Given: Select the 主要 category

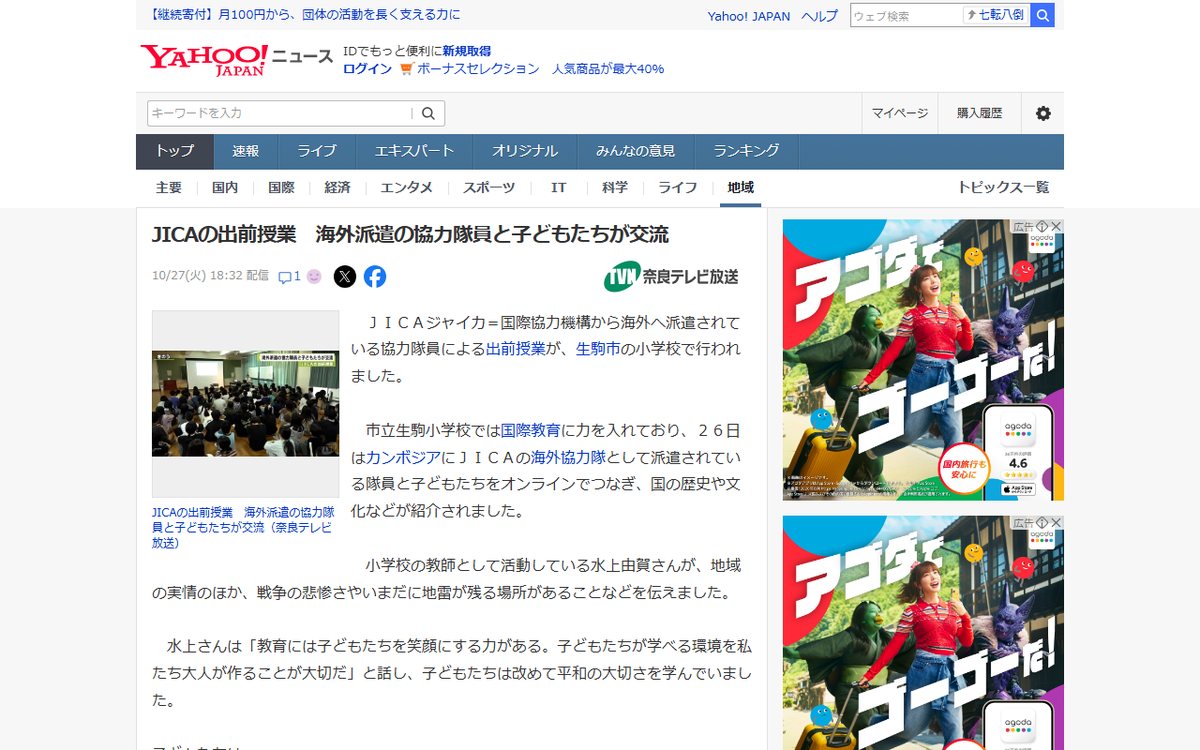Looking at the screenshot, I should (169, 188).
